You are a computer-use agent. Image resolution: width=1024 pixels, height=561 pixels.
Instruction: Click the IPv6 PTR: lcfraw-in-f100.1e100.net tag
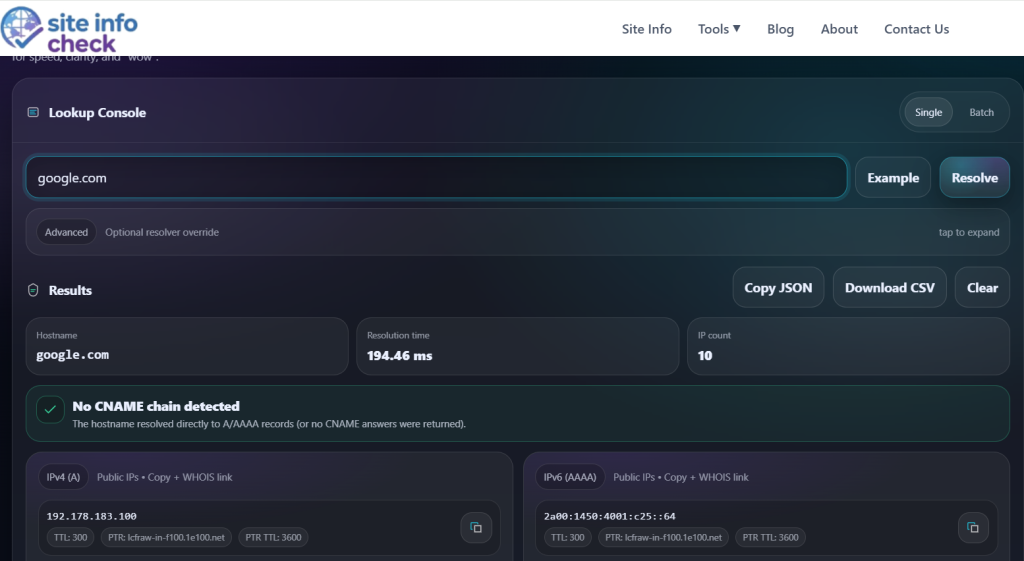pos(664,537)
